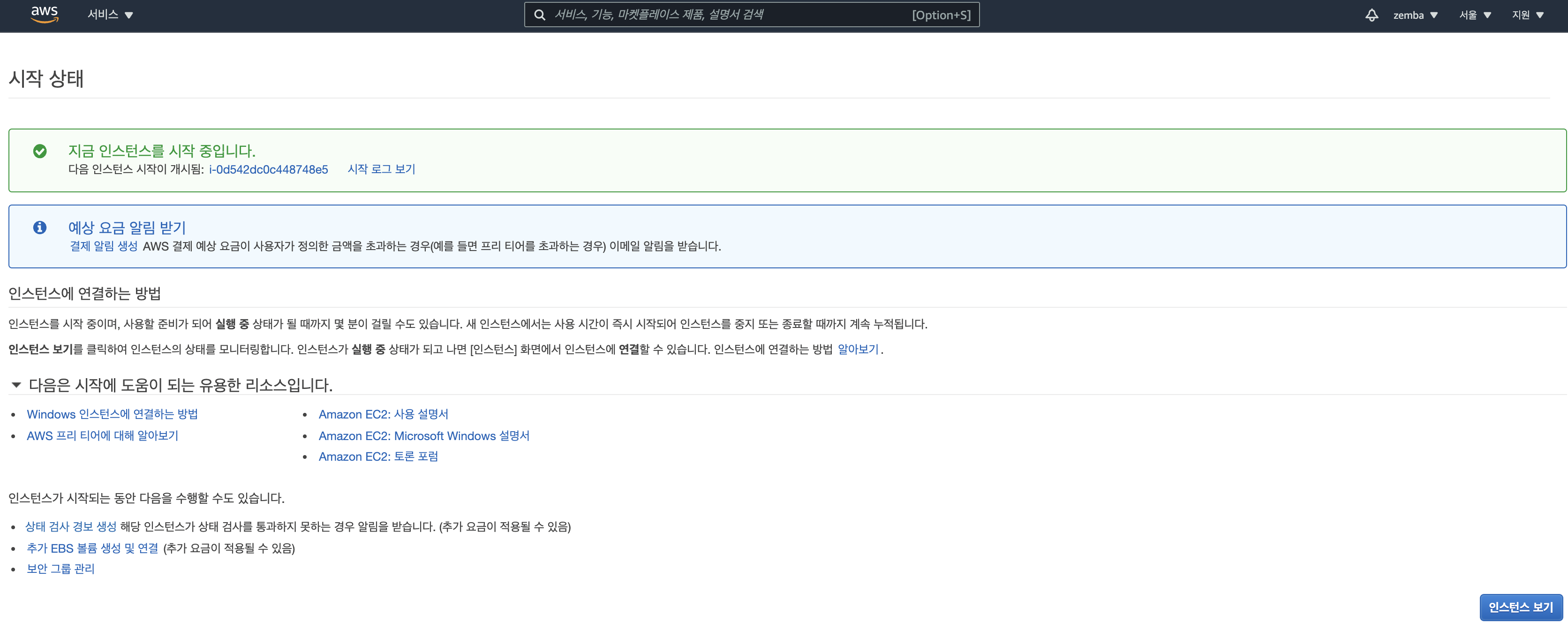Open the 시작 로그 보기 link

pyautogui.click(x=381, y=169)
